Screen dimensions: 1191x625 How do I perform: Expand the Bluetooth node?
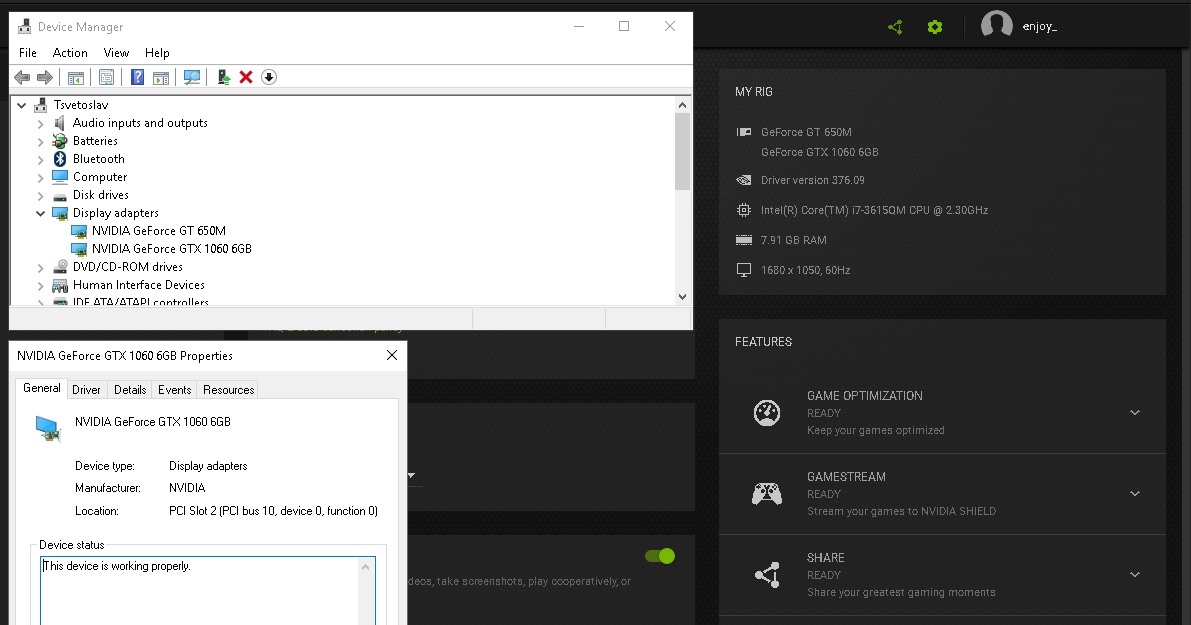[40, 159]
